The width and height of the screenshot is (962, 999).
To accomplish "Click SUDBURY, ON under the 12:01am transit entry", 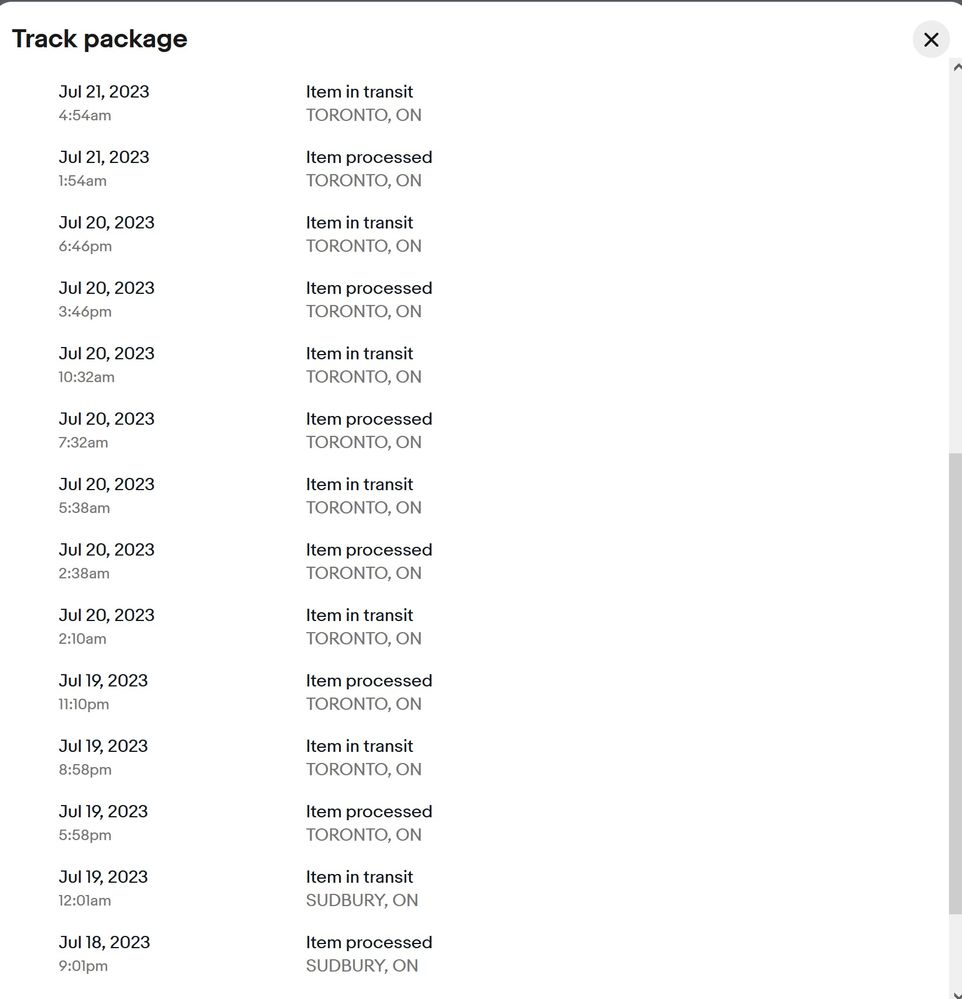I will coord(362,900).
